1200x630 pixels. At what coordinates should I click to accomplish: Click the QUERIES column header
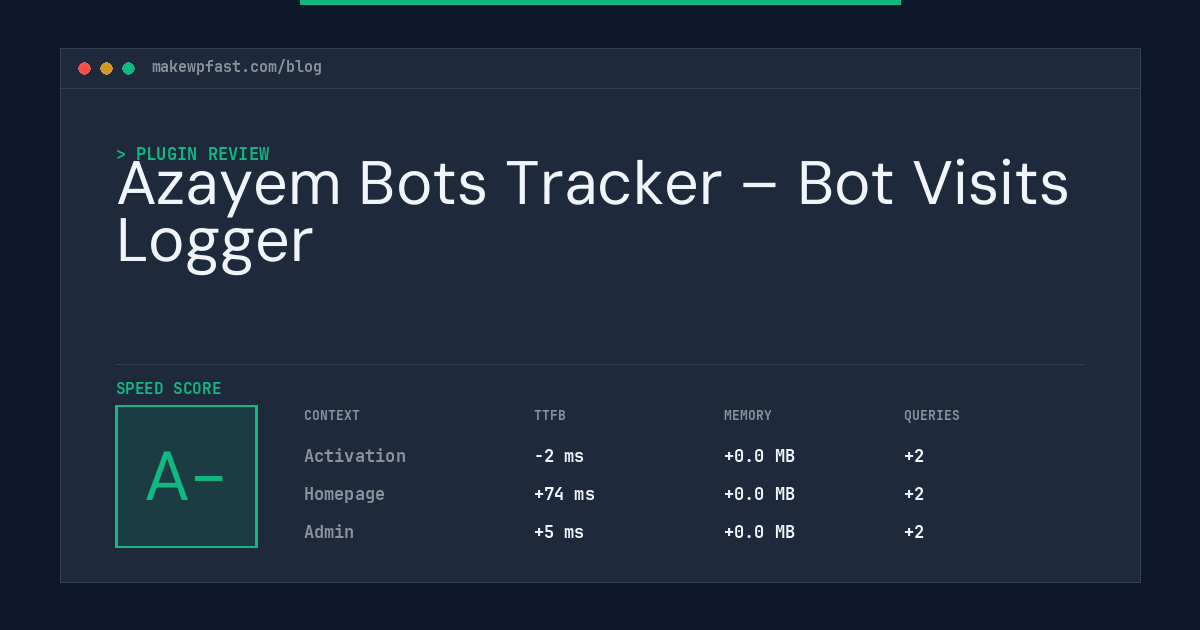click(932, 416)
